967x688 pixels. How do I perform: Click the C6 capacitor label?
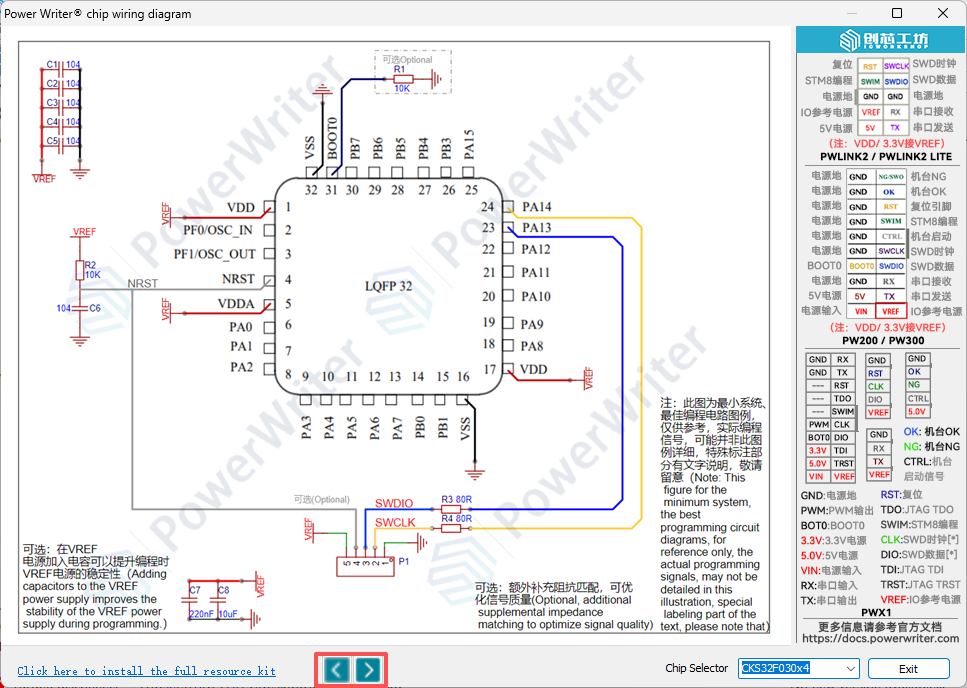pos(95,308)
